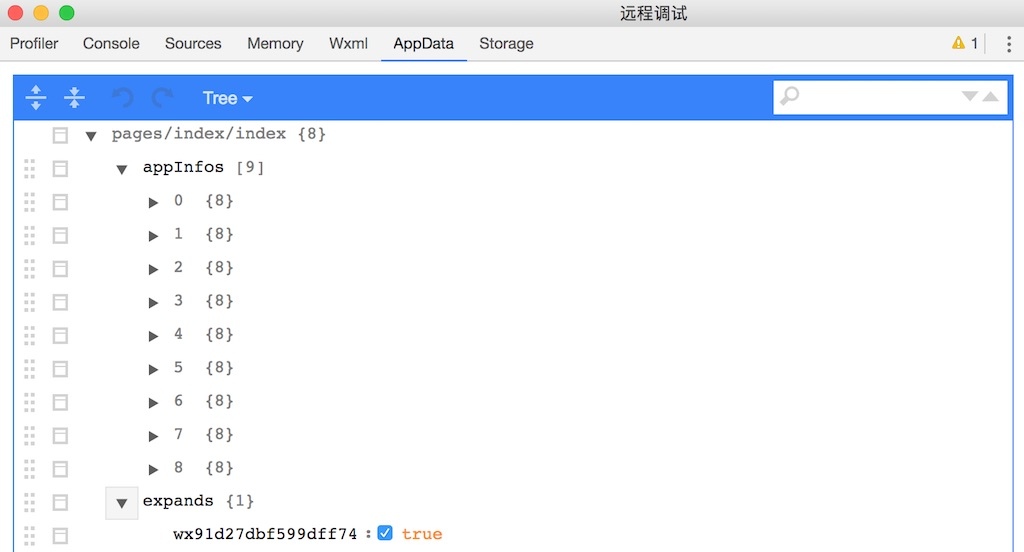The height and width of the screenshot is (552, 1024).
Task: Click the expand all fields icon
Action: (x=36, y=98)
